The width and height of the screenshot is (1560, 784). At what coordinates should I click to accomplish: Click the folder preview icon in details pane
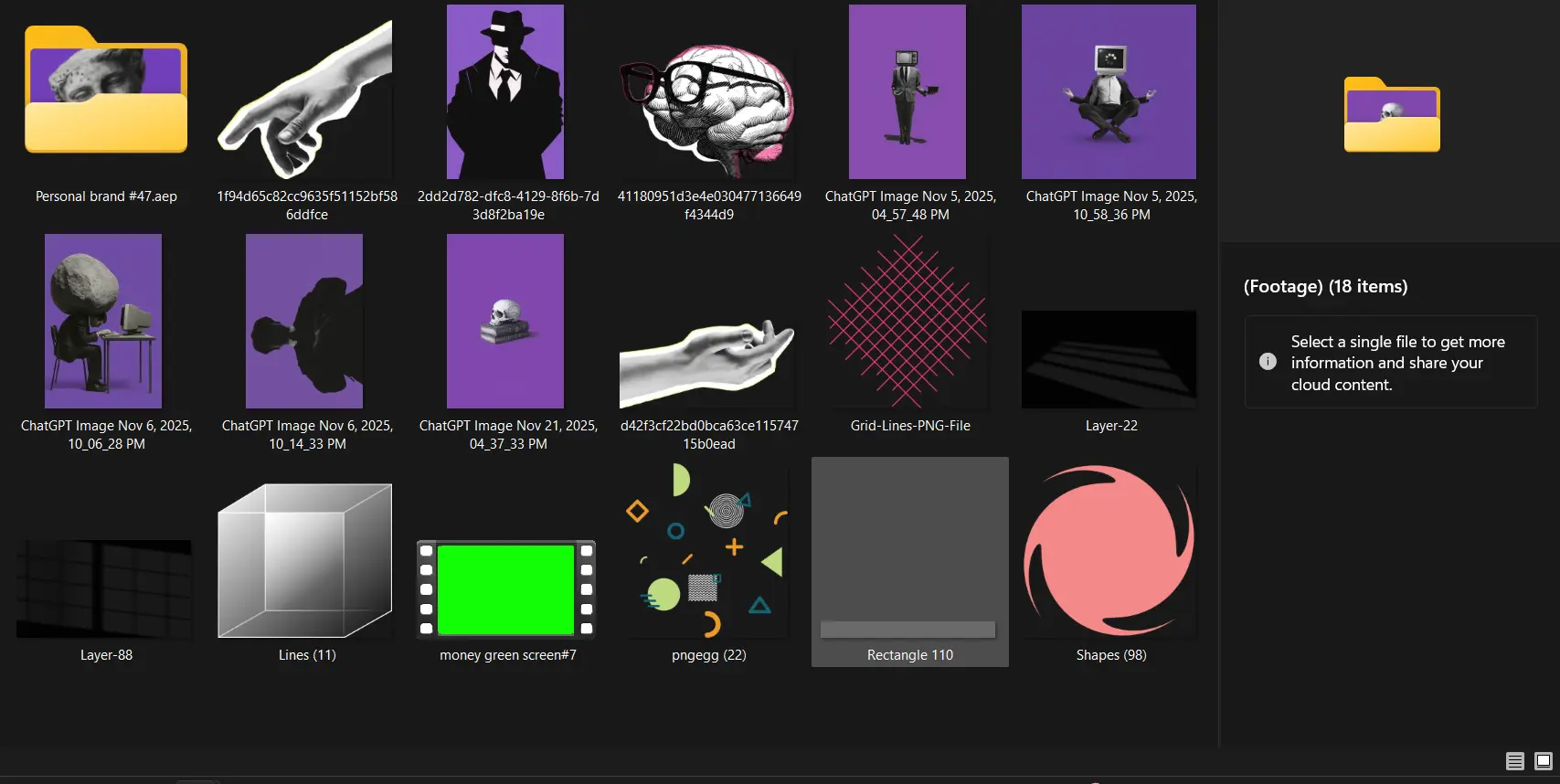click(x=1391, y=115)
